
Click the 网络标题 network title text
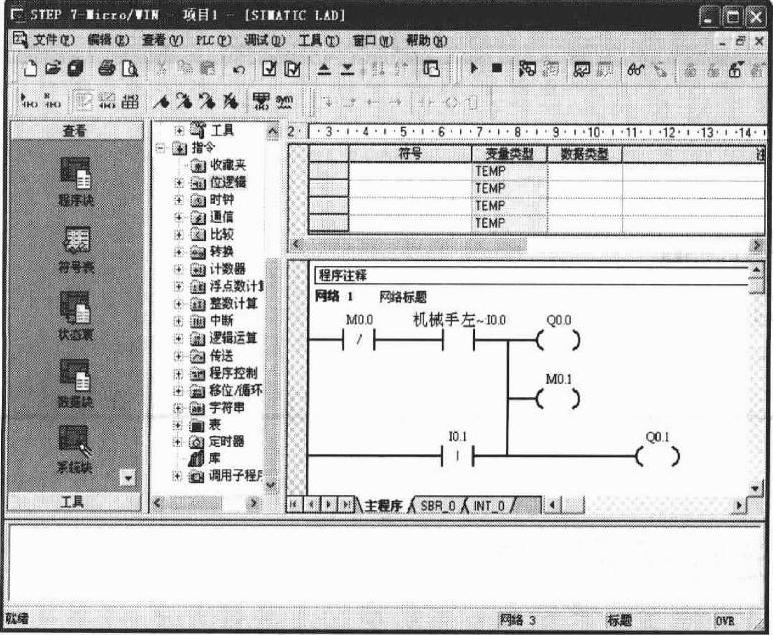click(x=403, y=297)
